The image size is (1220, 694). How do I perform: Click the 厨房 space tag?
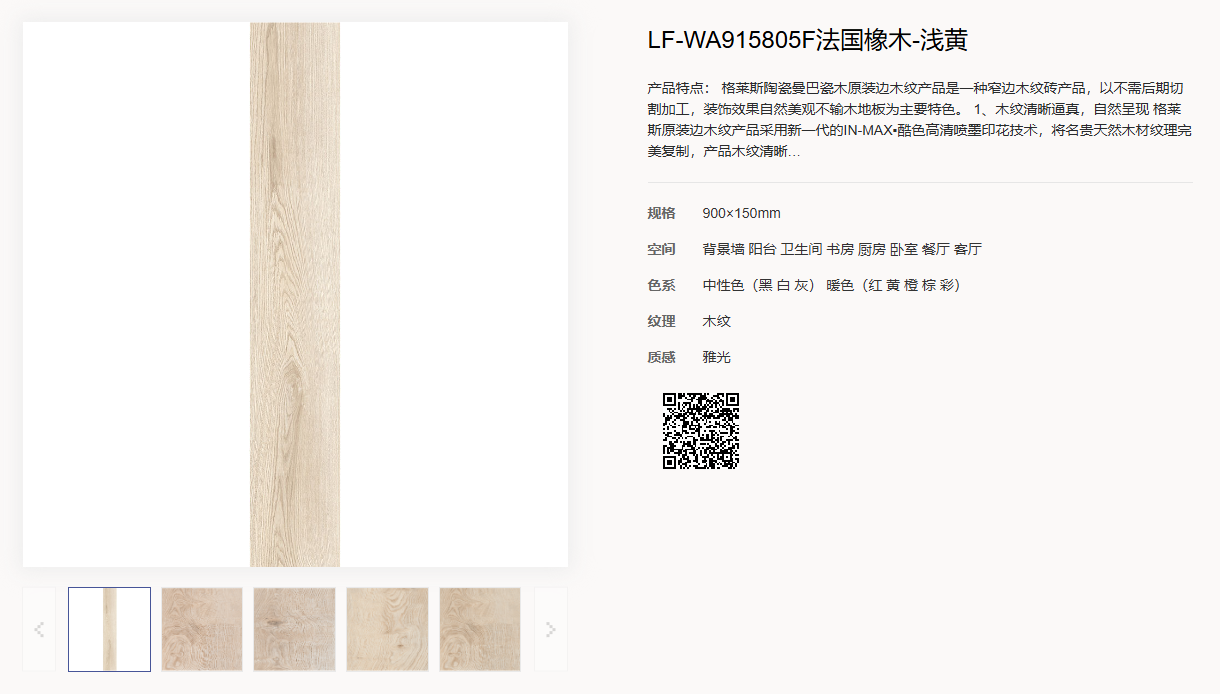(872, 249)
